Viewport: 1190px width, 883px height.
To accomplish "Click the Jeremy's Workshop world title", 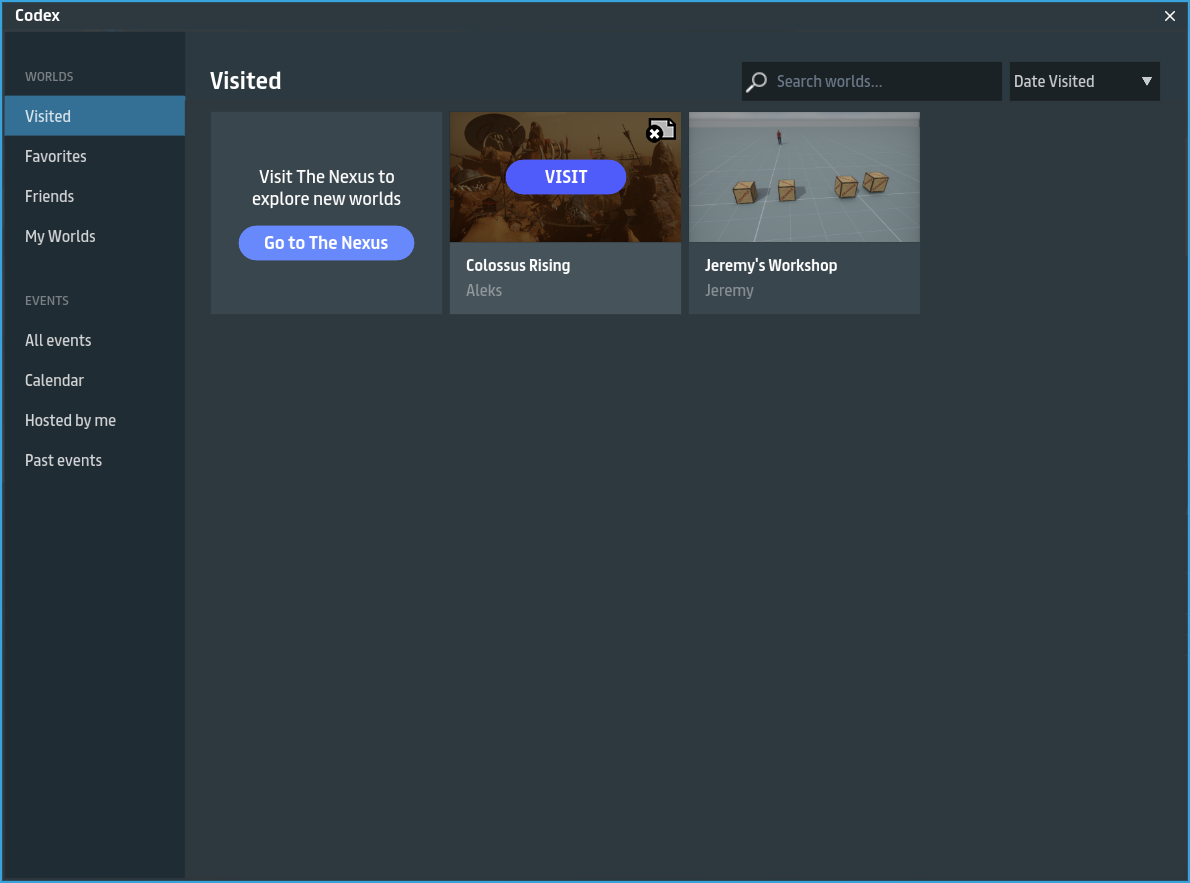I will click(x=770, y=265).
